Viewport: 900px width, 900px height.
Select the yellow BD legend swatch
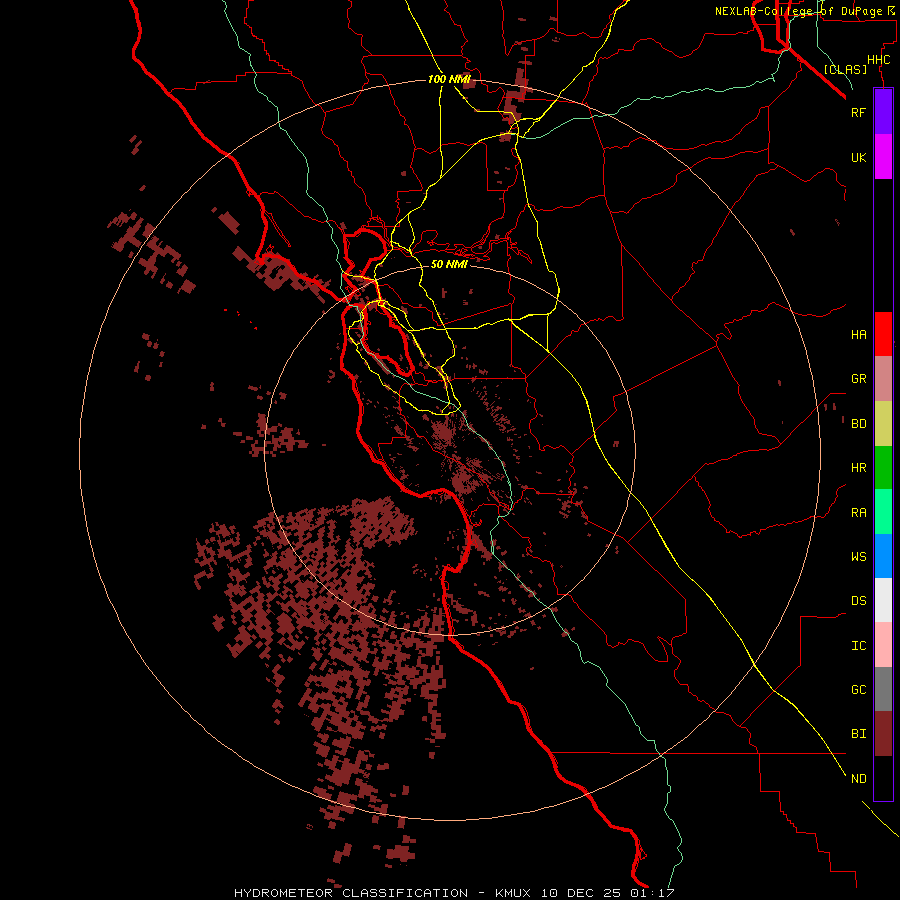(883, 424)
